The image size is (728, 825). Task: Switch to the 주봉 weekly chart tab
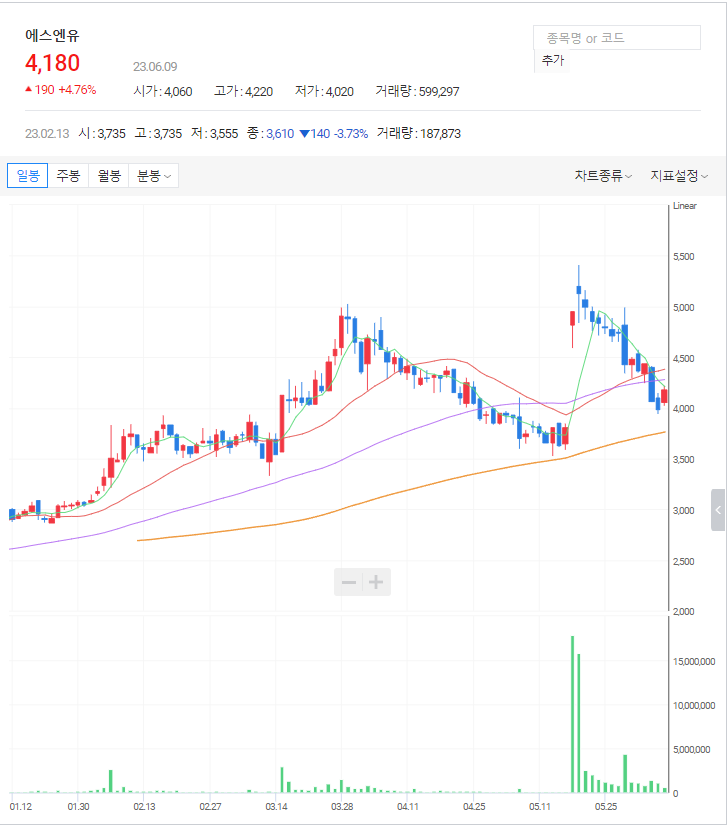point(68,175)
